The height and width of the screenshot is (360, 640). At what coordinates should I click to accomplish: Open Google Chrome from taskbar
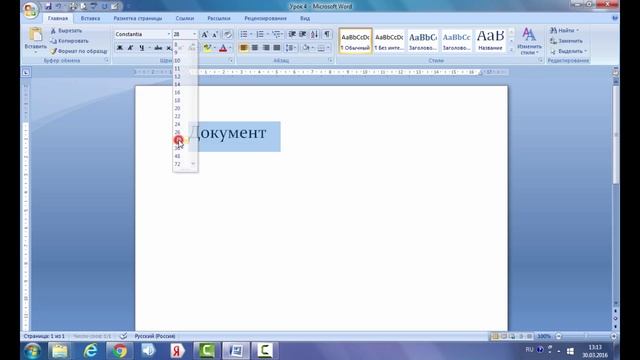(120, 351)
